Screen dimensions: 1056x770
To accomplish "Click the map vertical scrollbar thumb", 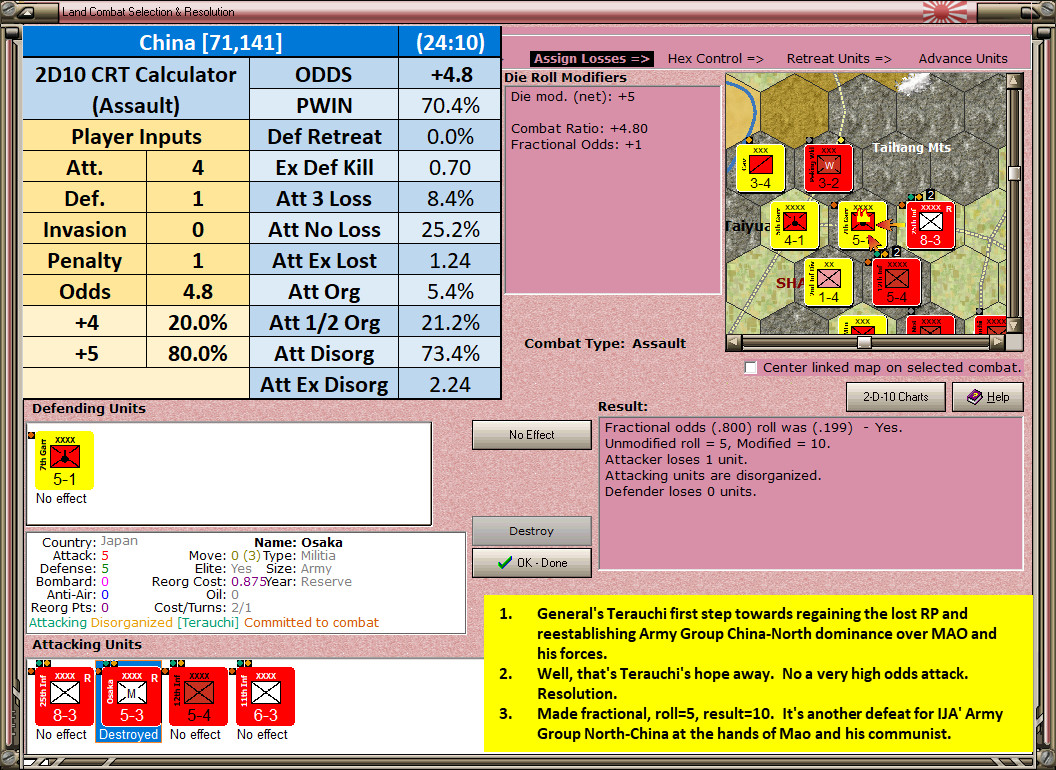I will point(1014,173).
